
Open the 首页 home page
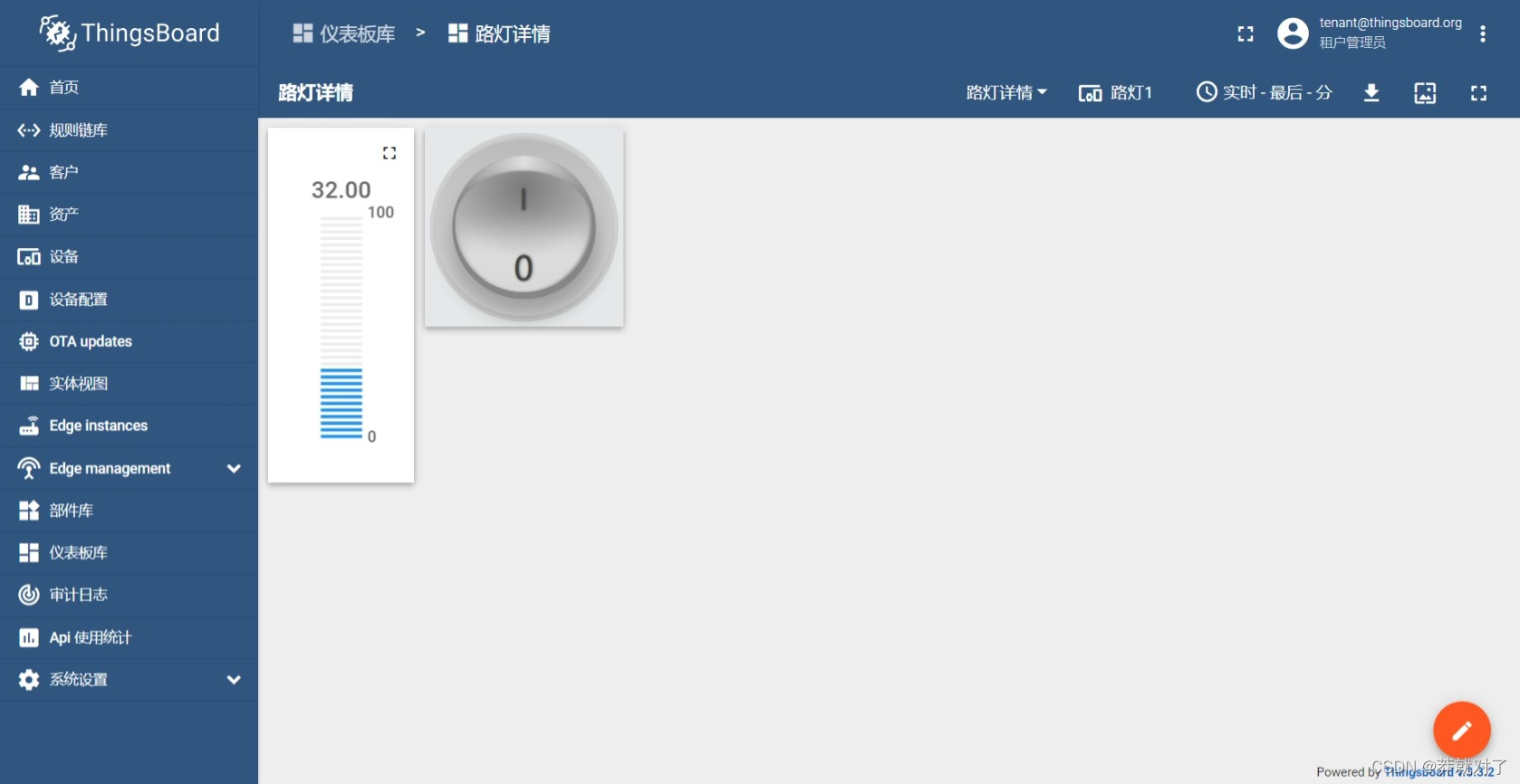[x=129, y=87]
